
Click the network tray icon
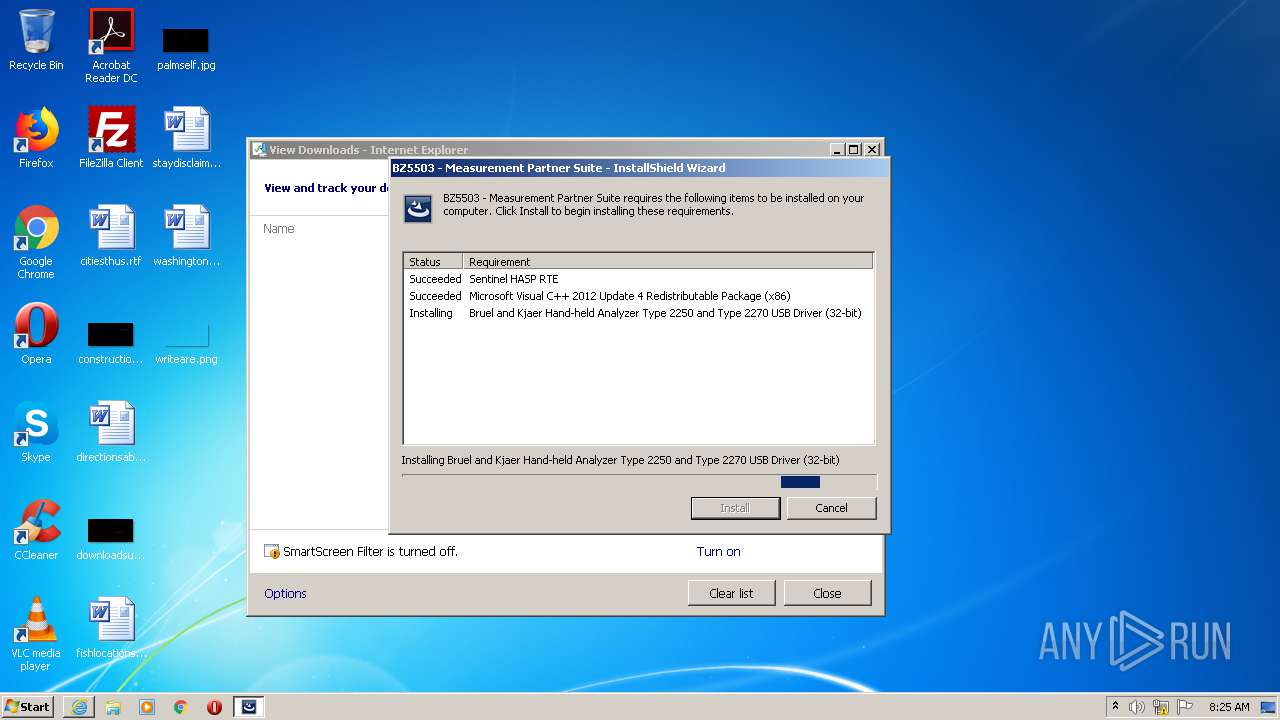[1161, 707]
